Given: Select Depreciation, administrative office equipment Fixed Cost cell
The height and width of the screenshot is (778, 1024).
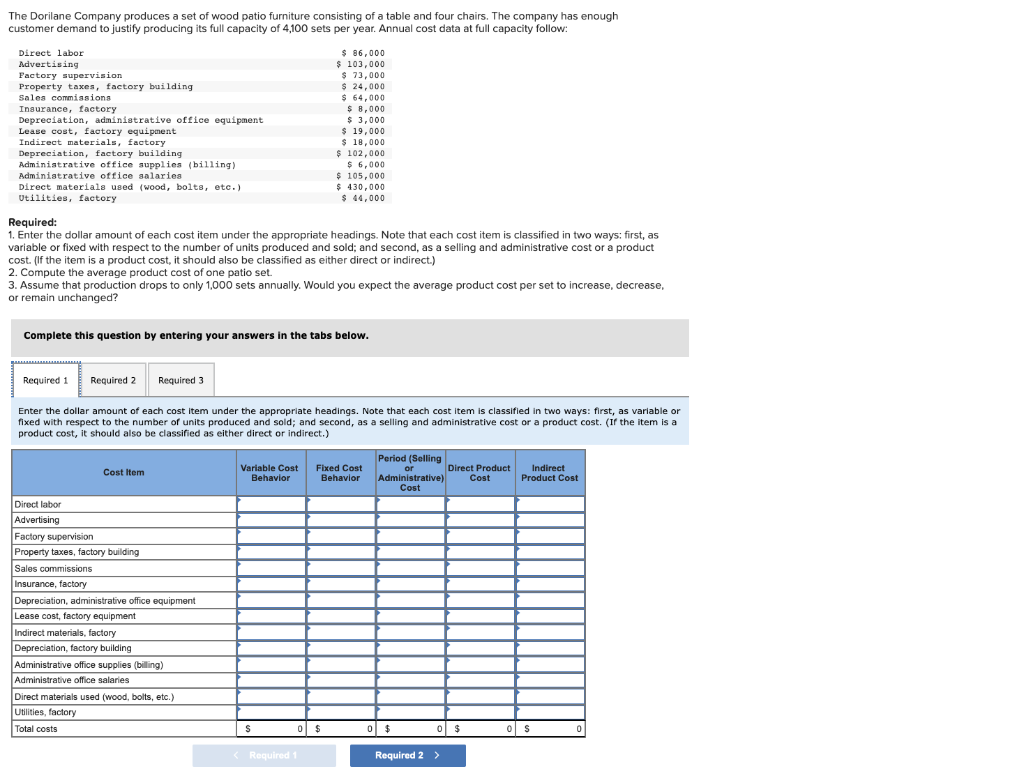Looking at the screenshot, I should pyautogui.click(x=341, y=600).
